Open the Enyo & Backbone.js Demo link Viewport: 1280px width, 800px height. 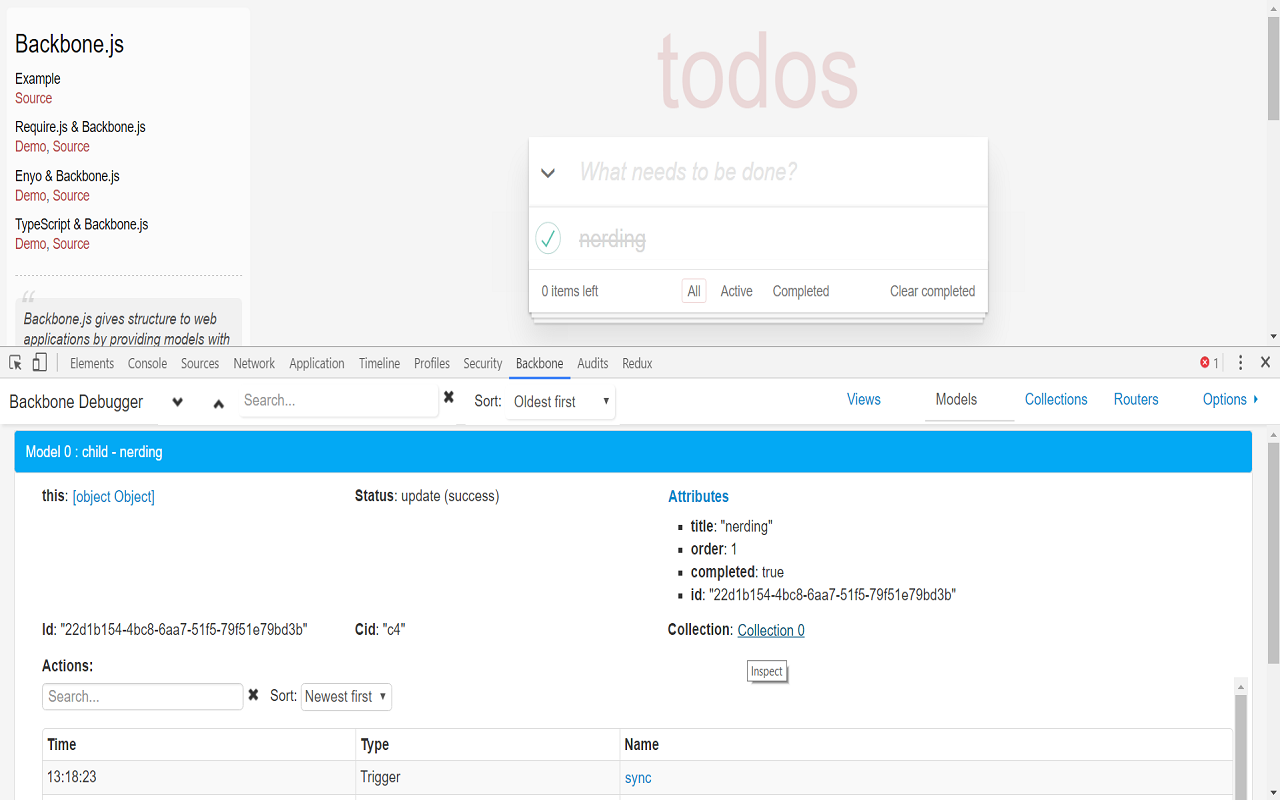30,195
